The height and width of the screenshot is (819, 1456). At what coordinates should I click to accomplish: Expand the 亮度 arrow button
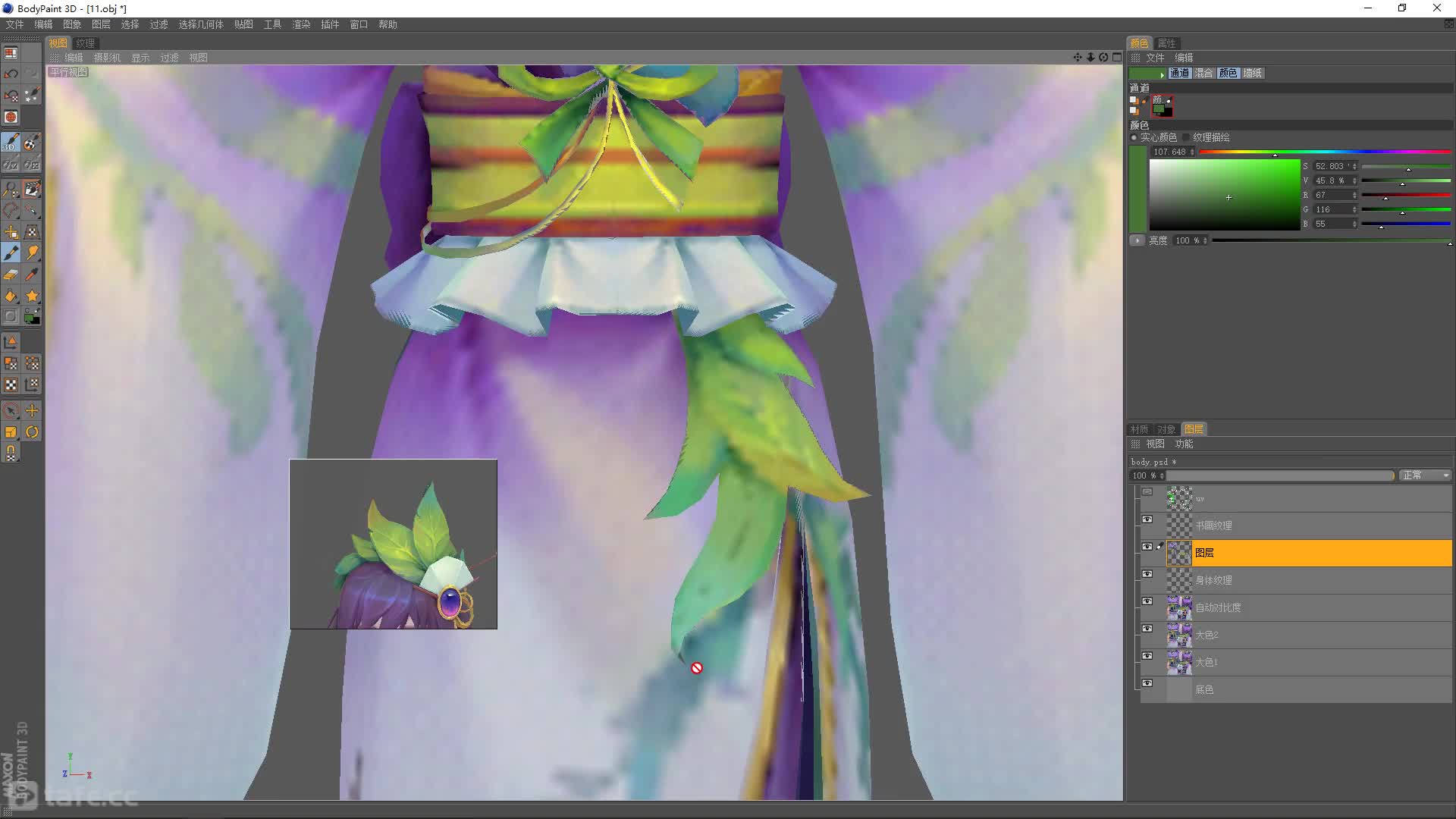pos(1137,240)
